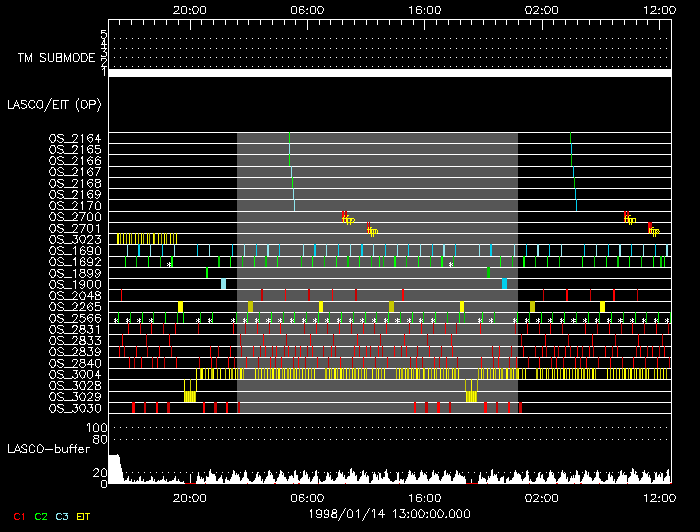Select the OS_2839 row label
Viewport: 700px width, 532px height.
[75, 352]
